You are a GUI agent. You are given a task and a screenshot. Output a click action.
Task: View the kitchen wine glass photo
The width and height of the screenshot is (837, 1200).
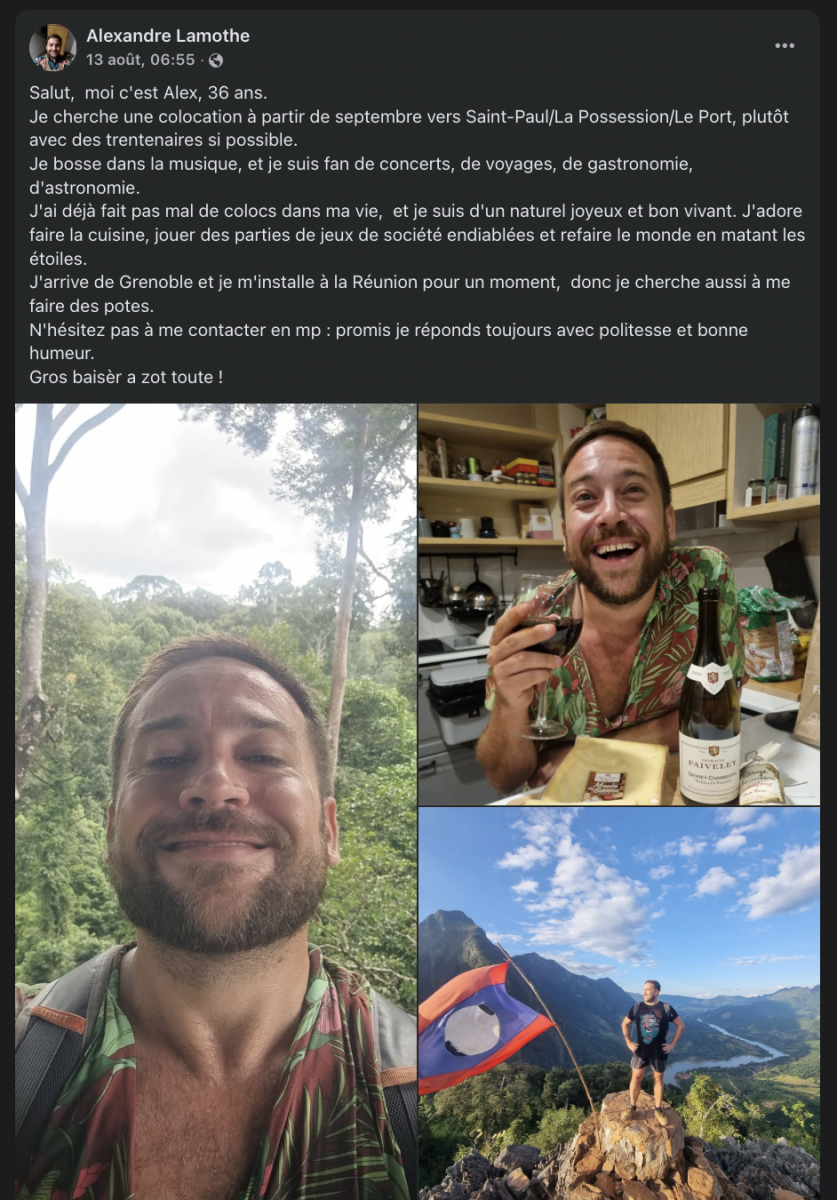[619, 604]
